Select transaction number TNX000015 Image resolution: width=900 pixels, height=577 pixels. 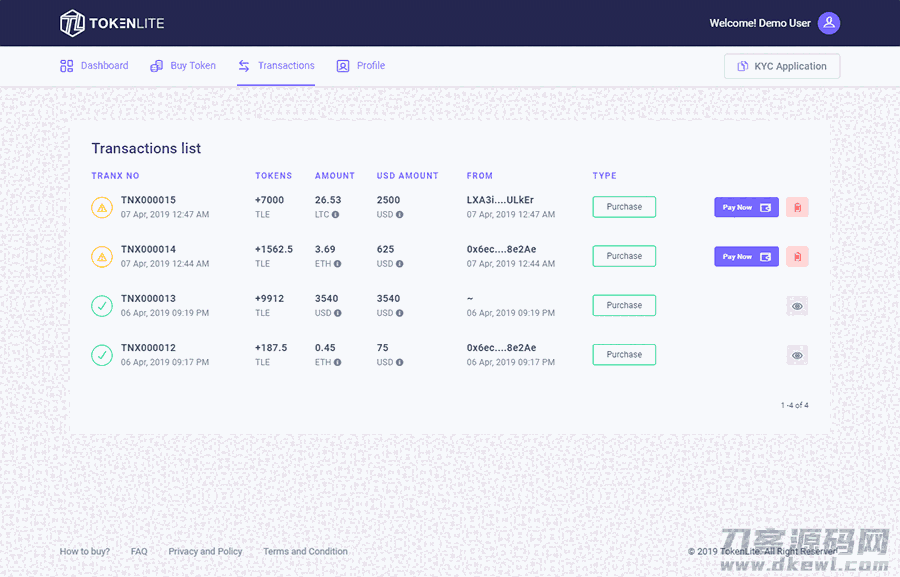148,200
